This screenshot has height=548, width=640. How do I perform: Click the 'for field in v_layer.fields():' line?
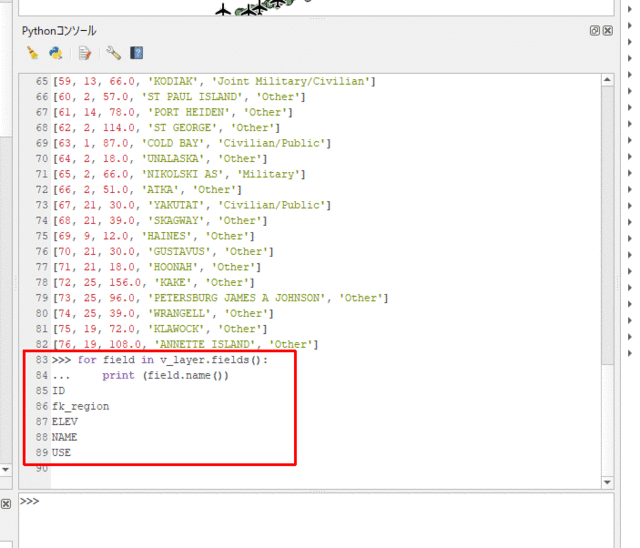click(160, 360)
